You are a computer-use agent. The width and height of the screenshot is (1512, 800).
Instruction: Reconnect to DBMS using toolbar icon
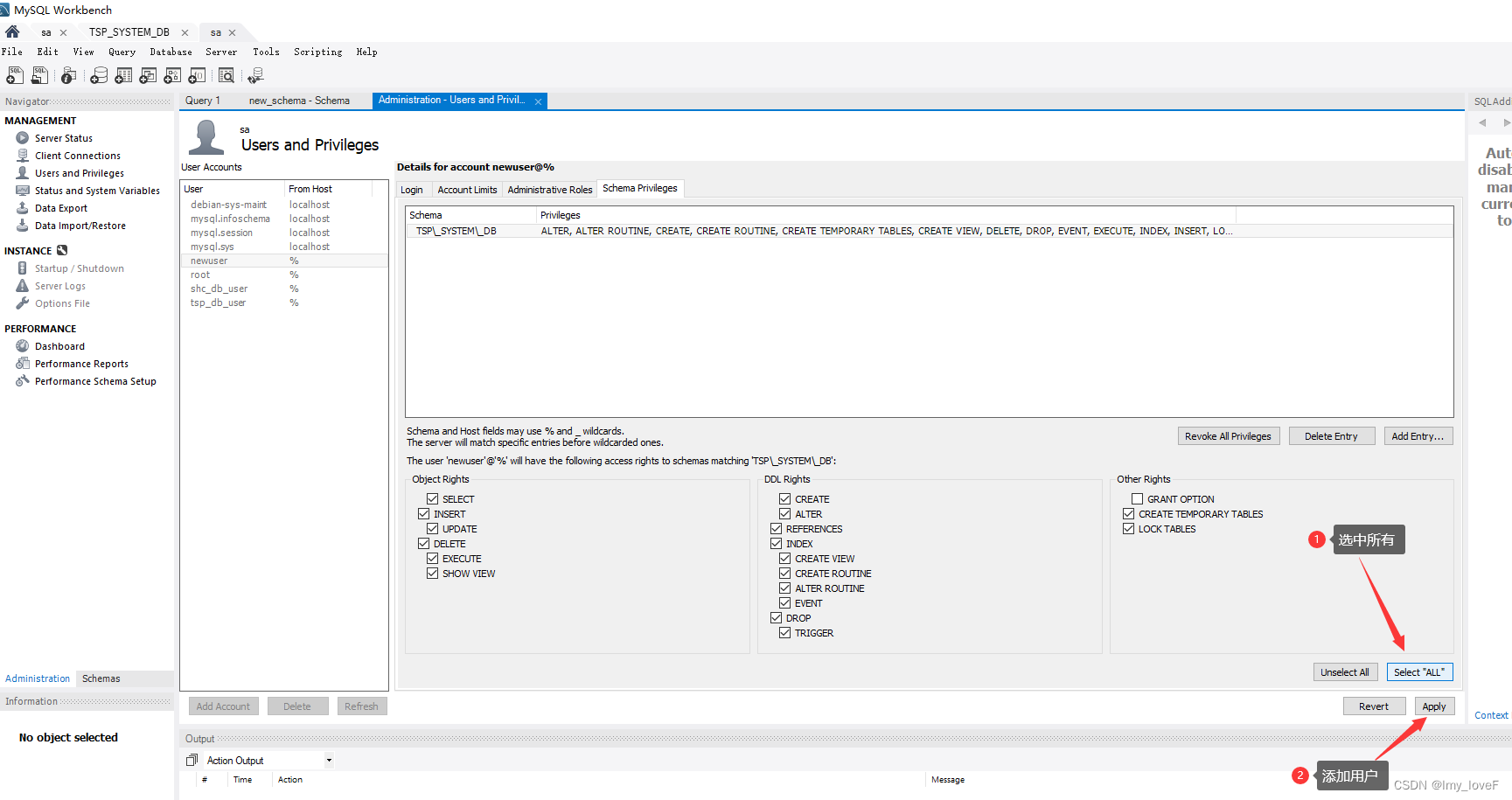tap(255, 76)
